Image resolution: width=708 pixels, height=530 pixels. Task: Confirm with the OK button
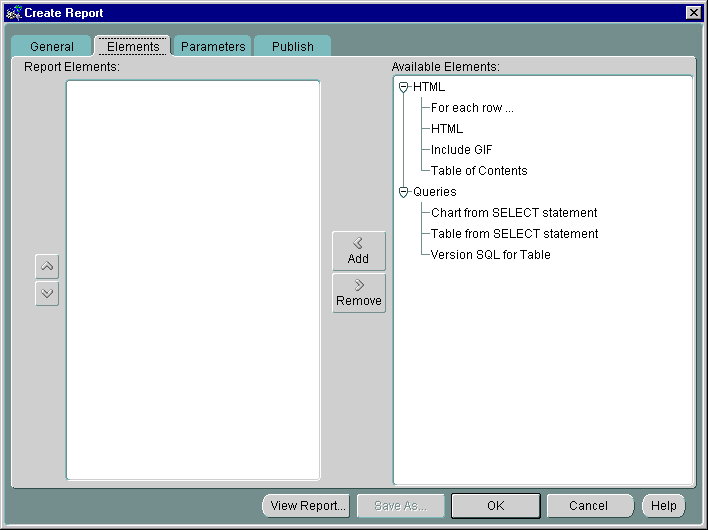[x=496, y=506]
